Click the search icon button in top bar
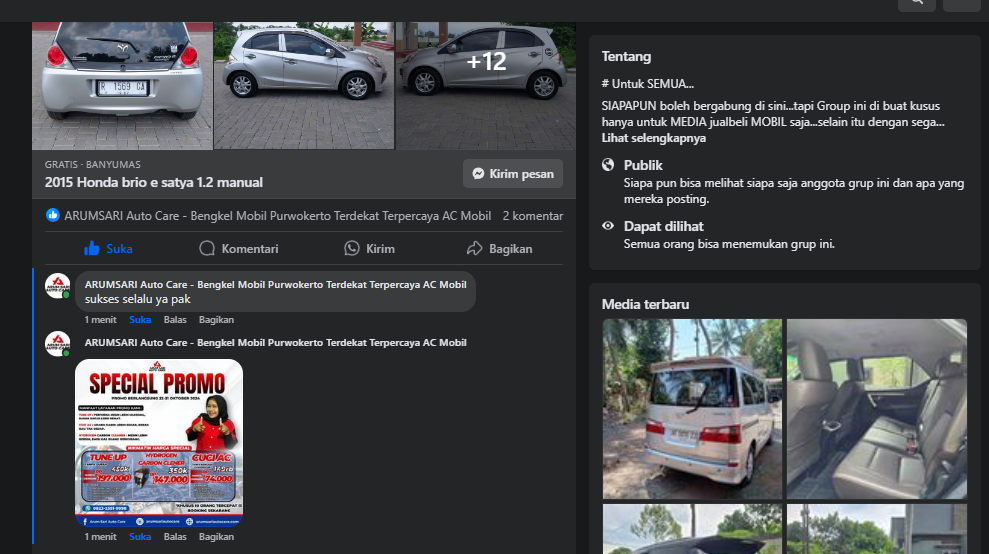The width and height of the screenshot is (989, 554). [917, 4]
